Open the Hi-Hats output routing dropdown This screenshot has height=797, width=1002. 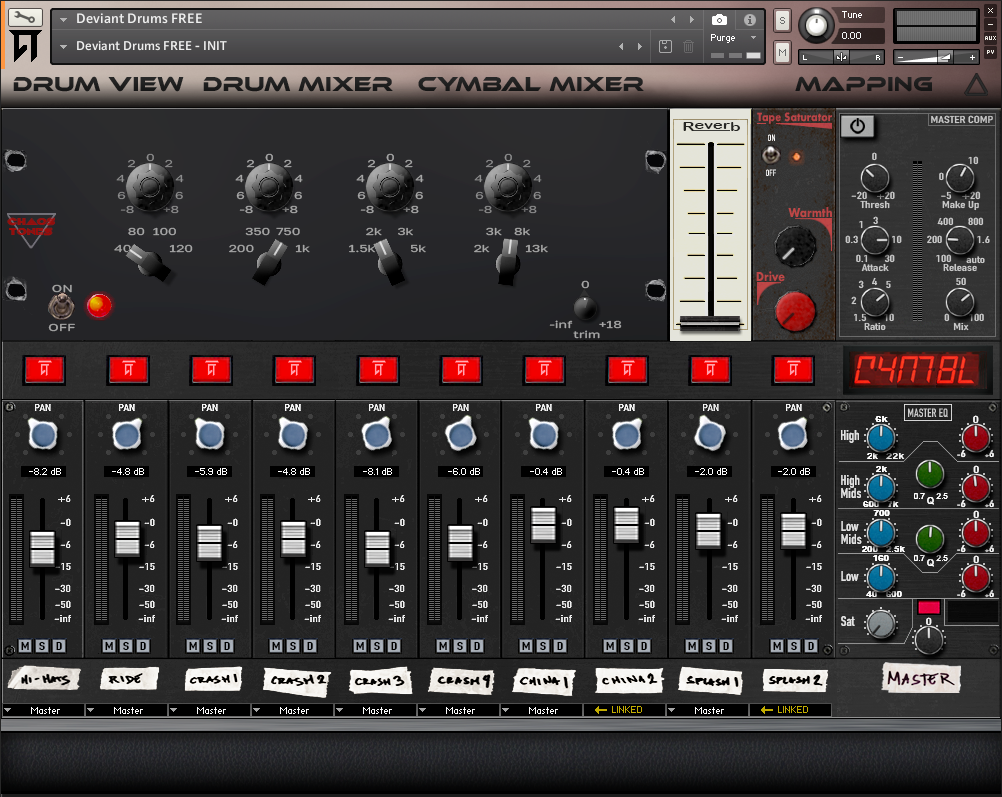pos(43,710)
